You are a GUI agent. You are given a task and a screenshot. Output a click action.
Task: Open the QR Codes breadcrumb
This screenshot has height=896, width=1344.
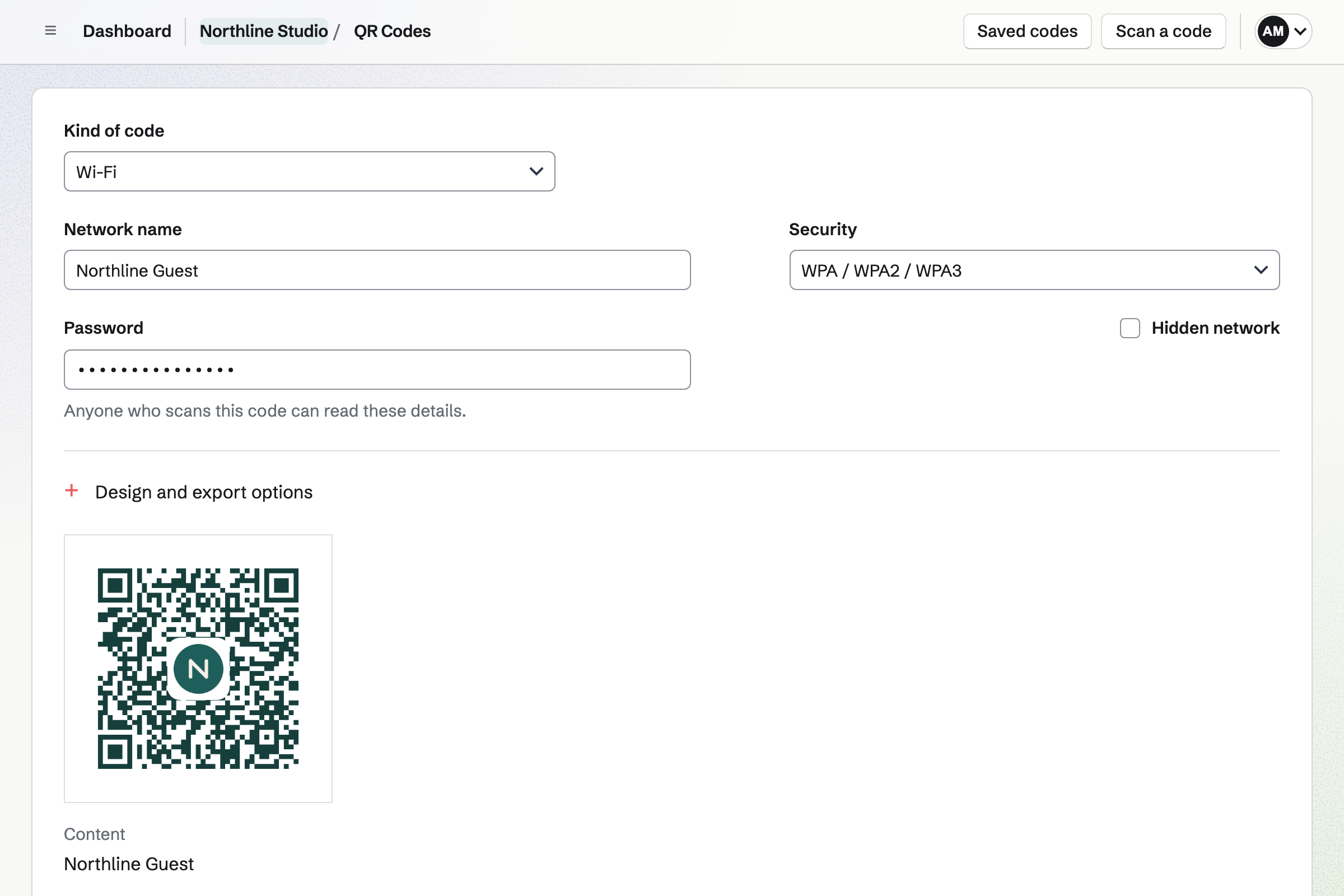pyautogui.click(x=392, y=31)
